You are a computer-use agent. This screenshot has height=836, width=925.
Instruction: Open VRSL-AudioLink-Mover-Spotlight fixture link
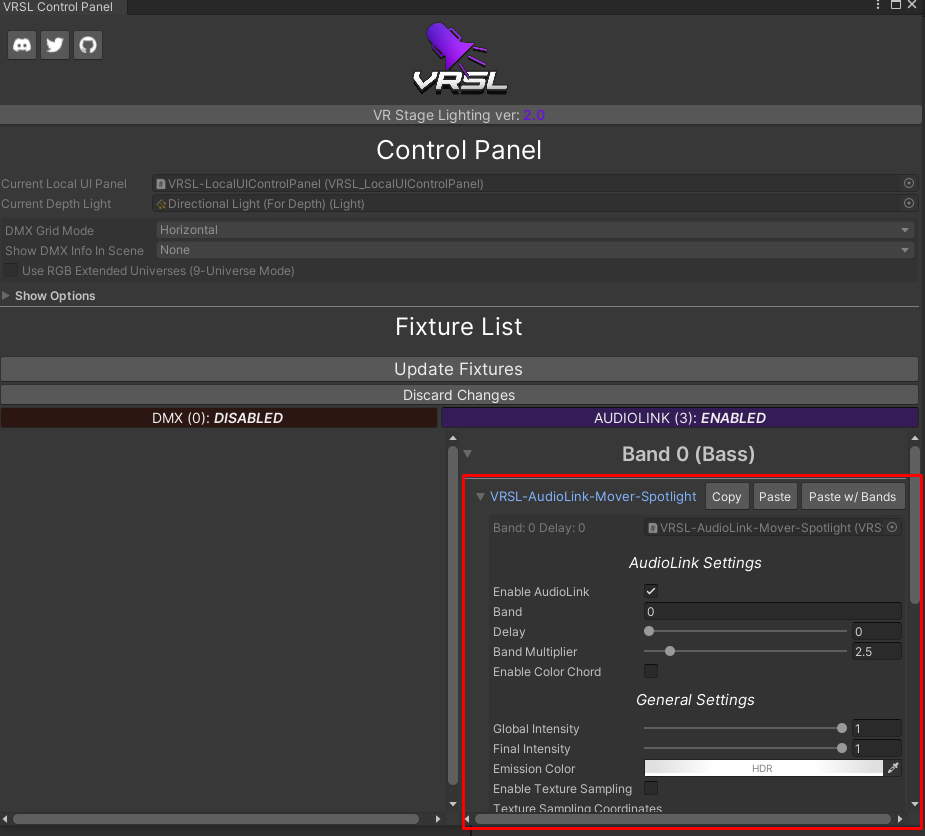point(593,497)
